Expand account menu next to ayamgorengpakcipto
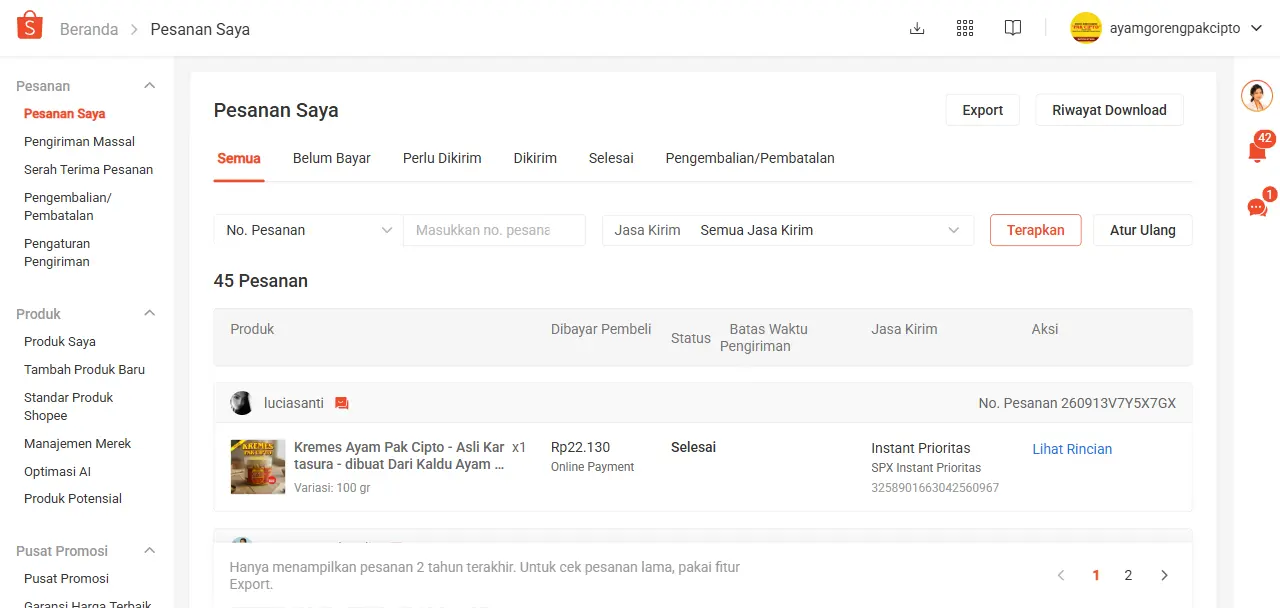Image resolution: width=1280 pixels, height=608 pixels. tap(1258, 29)
